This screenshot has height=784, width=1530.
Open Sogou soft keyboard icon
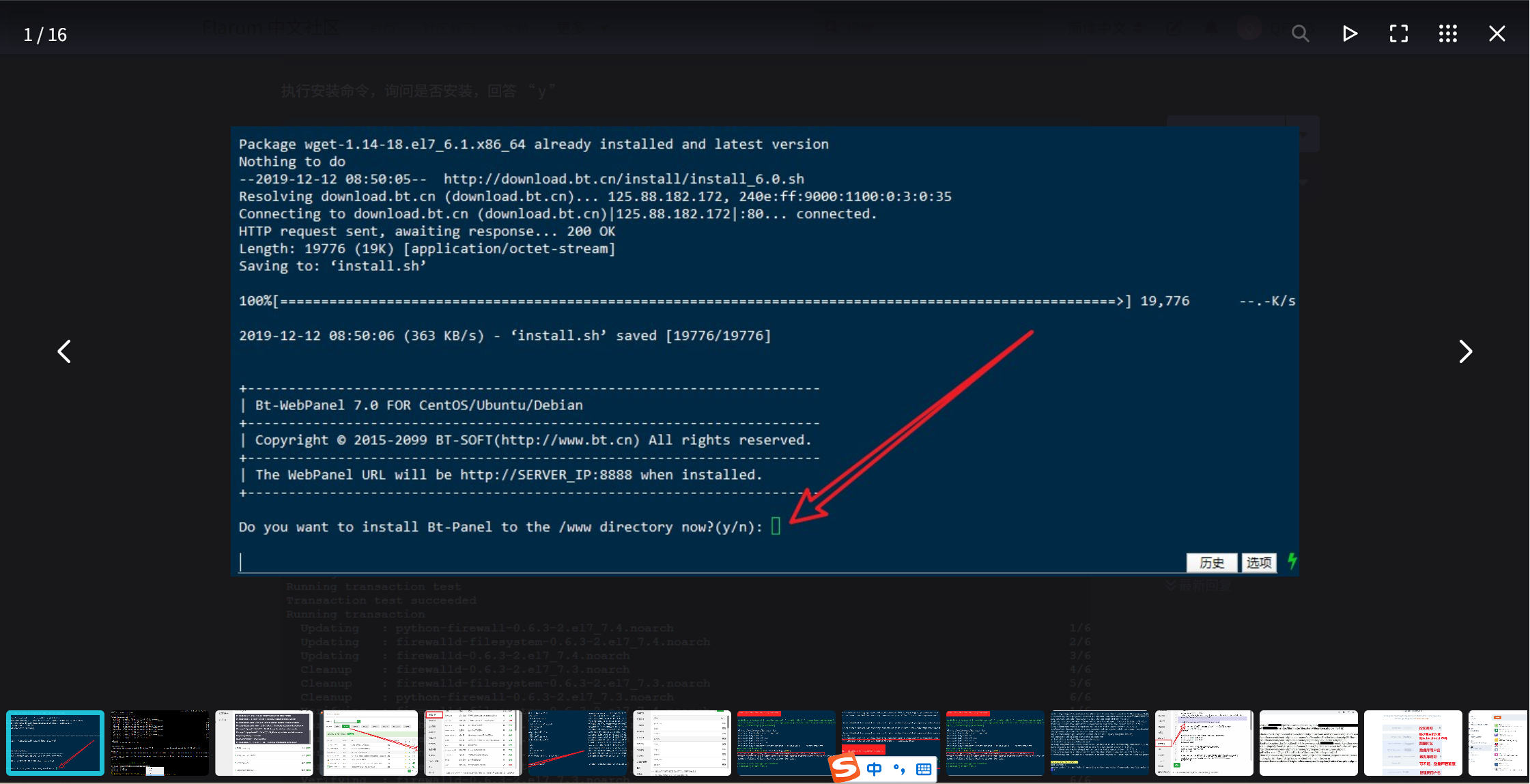(x=924, y=769)
